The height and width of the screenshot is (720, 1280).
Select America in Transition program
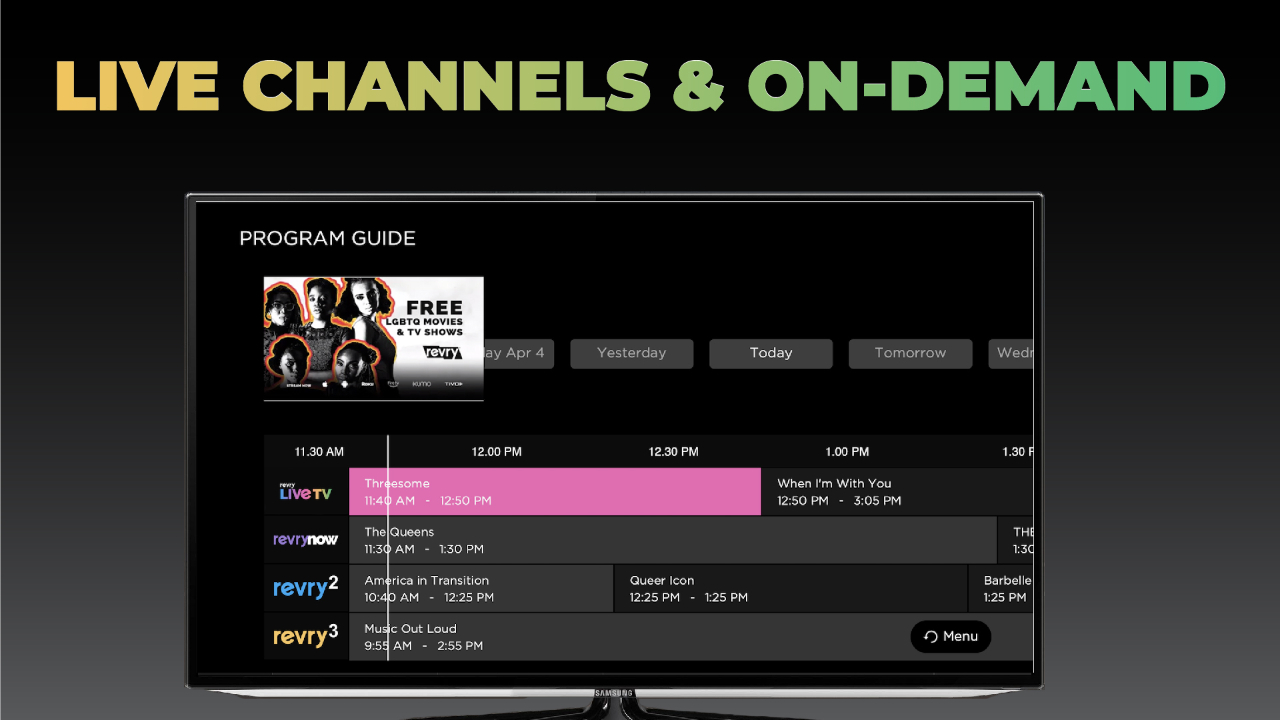tap(480, 588)
